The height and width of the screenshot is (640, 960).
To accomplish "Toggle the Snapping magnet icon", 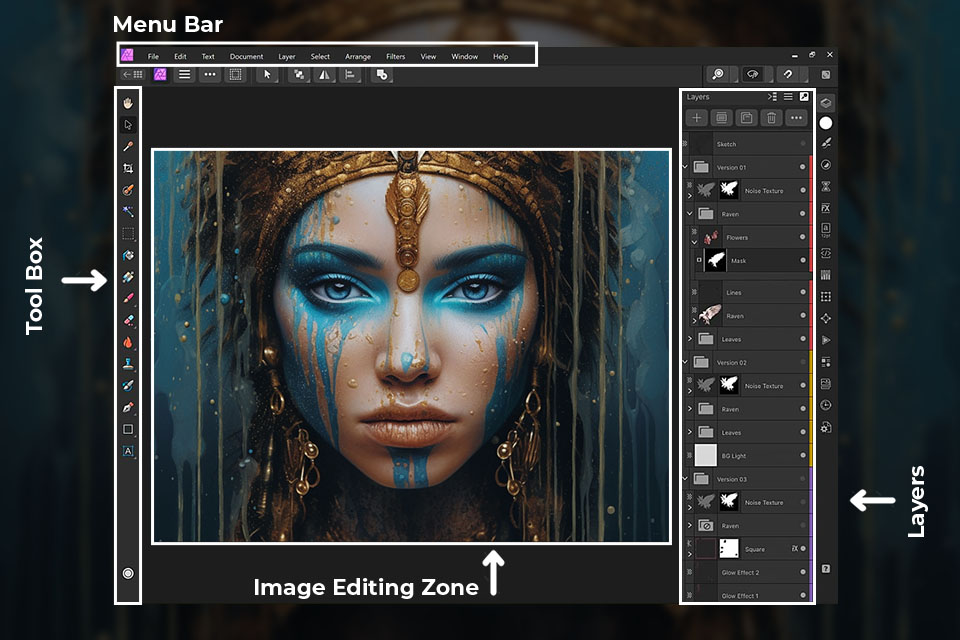I will pyautogui.click(x=788, y=74).
